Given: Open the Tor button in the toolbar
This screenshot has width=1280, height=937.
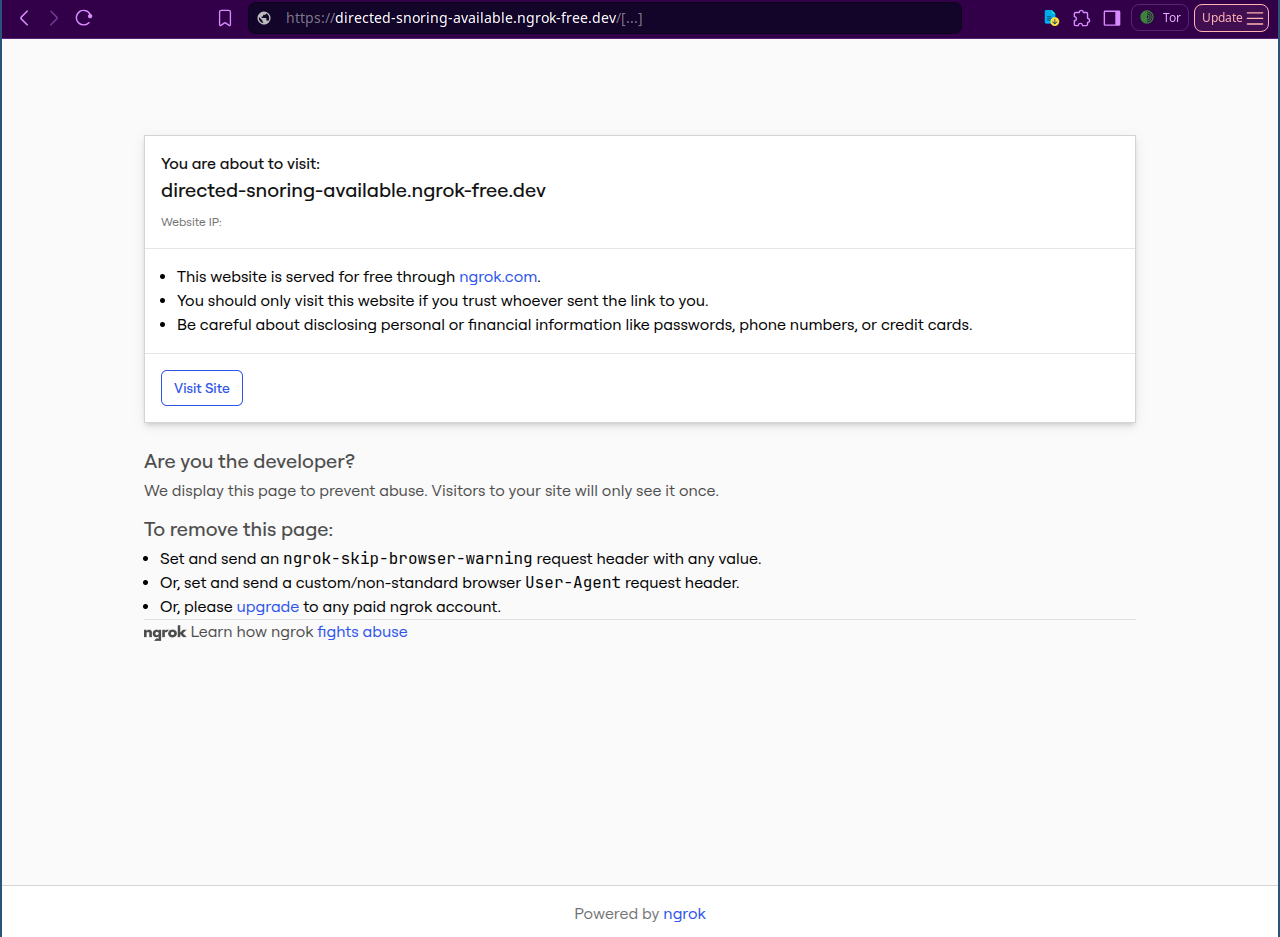Looking at the screenshot, I should (x=1160, y=18).
